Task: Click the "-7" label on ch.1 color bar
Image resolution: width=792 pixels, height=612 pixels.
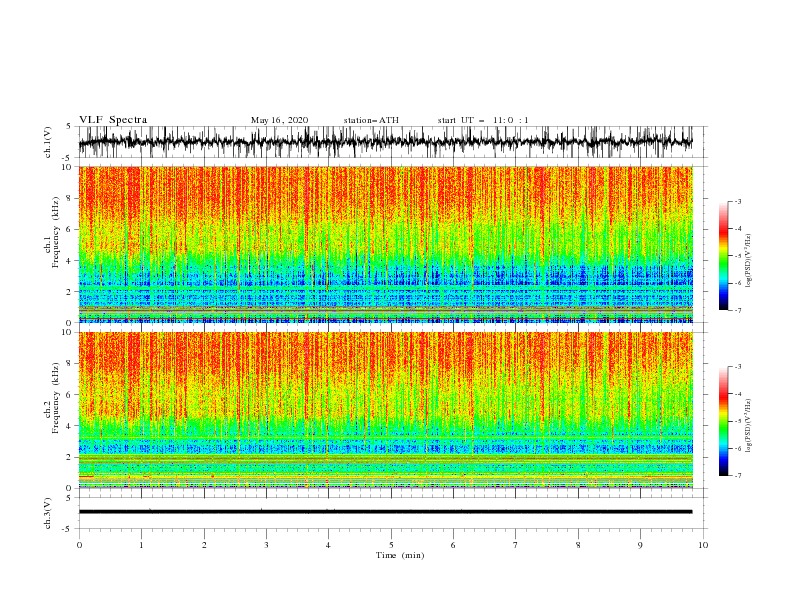Action: pyautogui.click(x=738, y=310)
